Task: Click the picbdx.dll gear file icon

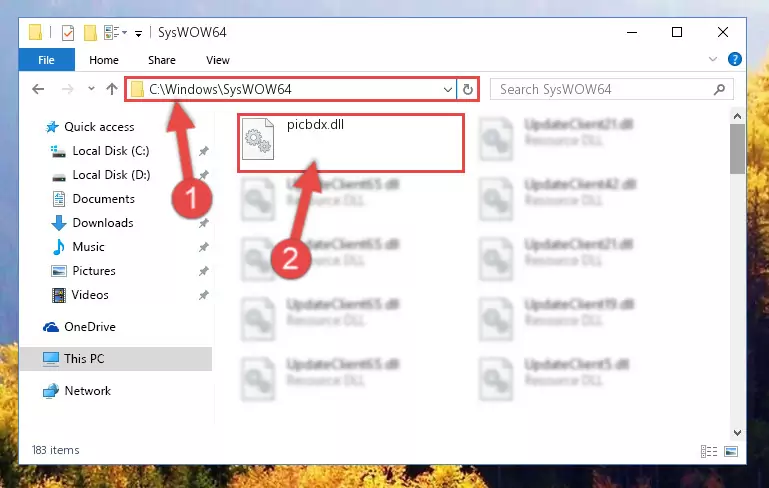Action: point(258,139)
